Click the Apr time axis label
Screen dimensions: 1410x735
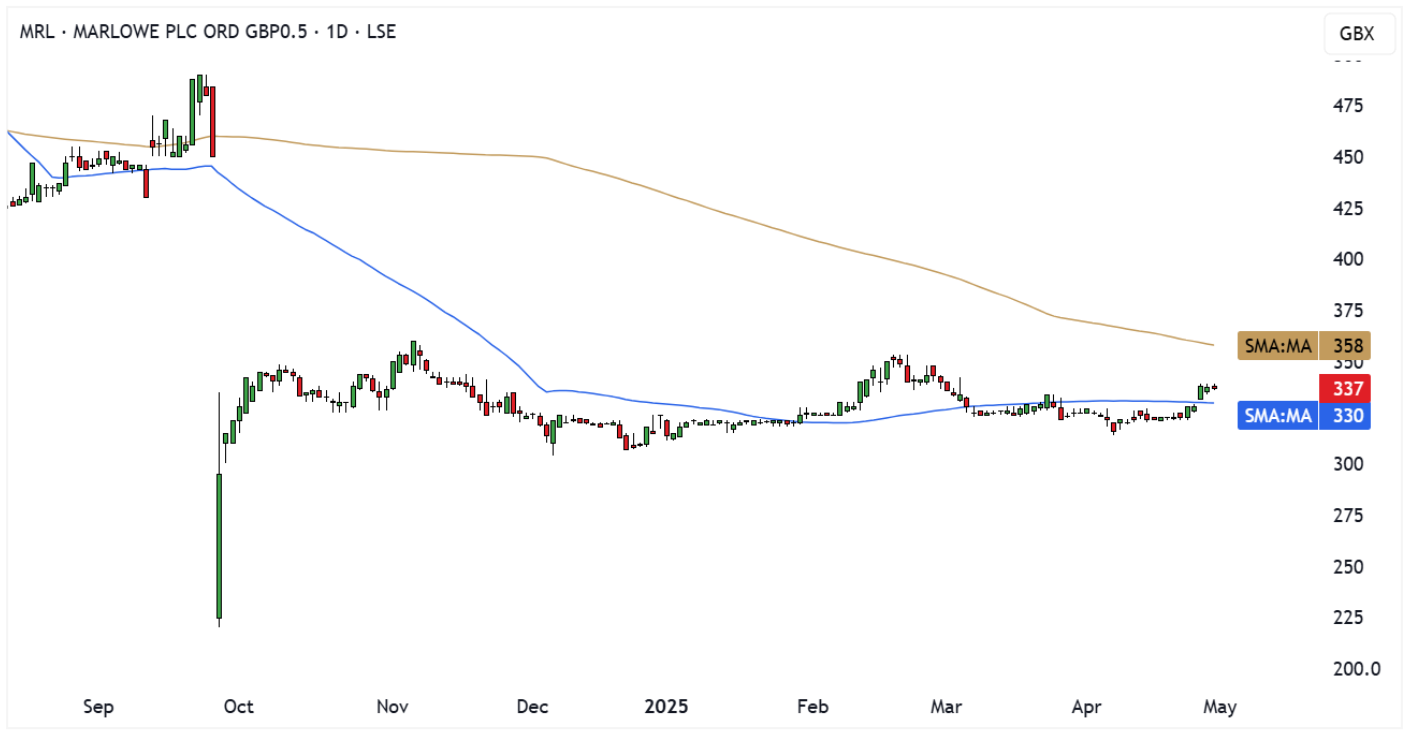[x=1086, y=707]
